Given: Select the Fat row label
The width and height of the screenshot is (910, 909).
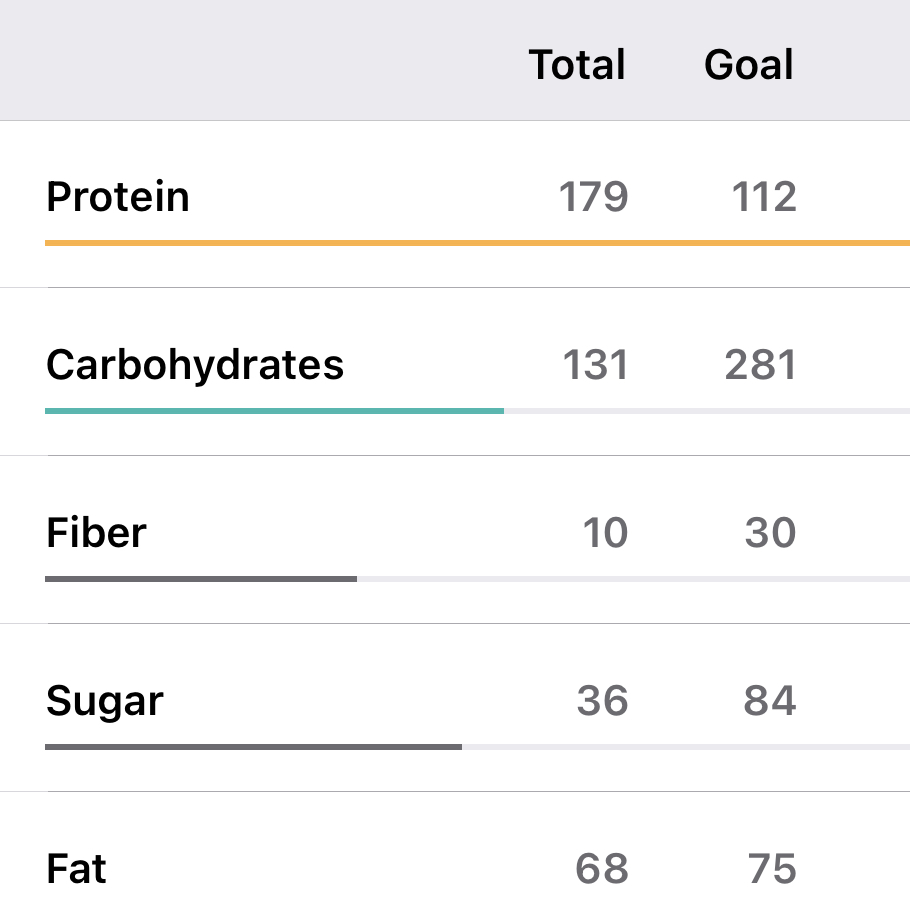Looking at the screenshot, I should 76,869.
